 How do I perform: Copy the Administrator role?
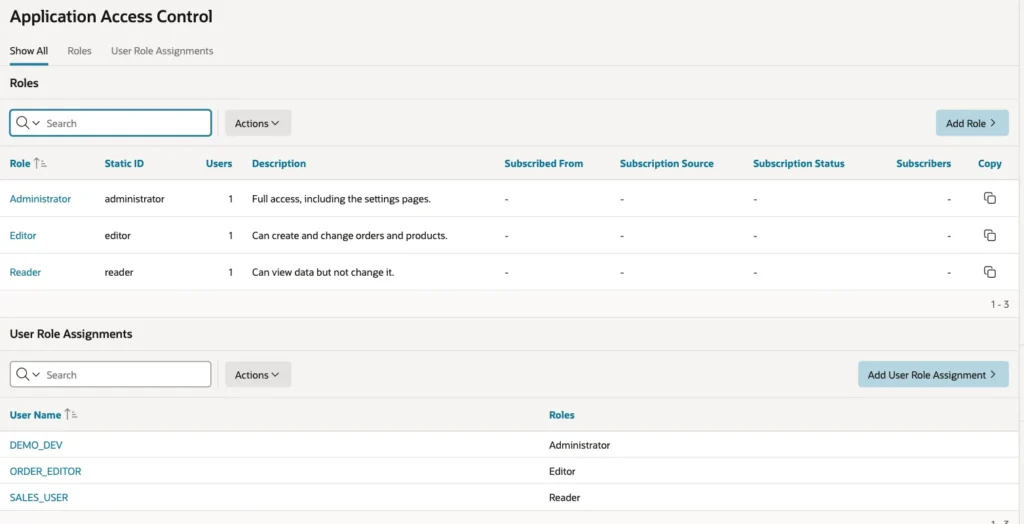coord(989,199)
